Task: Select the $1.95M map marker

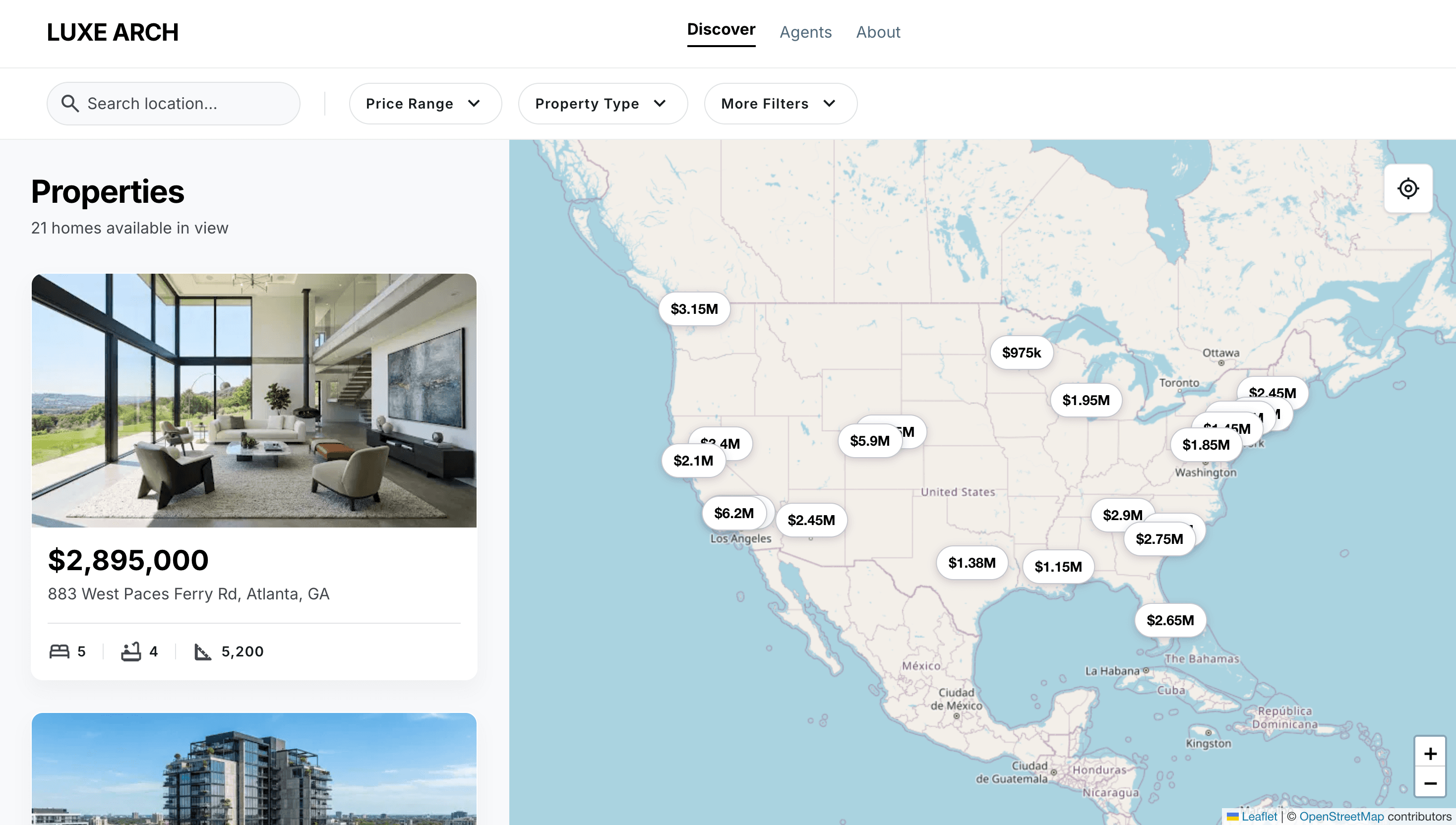Action: click(x=1086, y=400)
